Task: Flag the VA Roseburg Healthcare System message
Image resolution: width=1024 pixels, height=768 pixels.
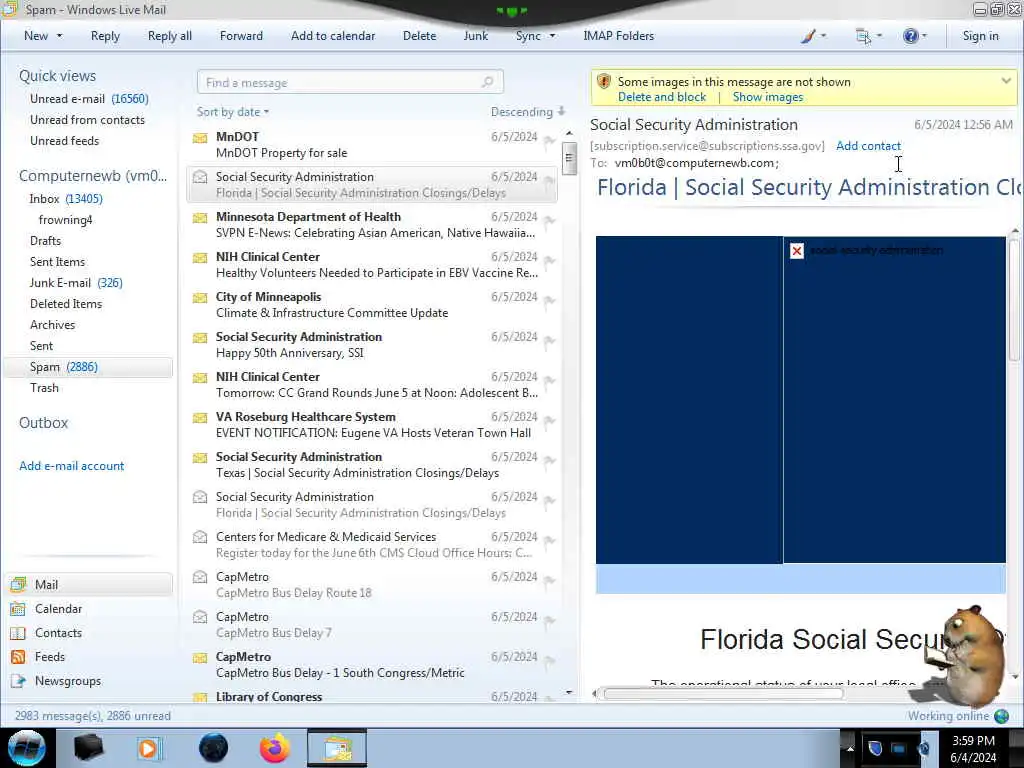Action: point(550,421)
